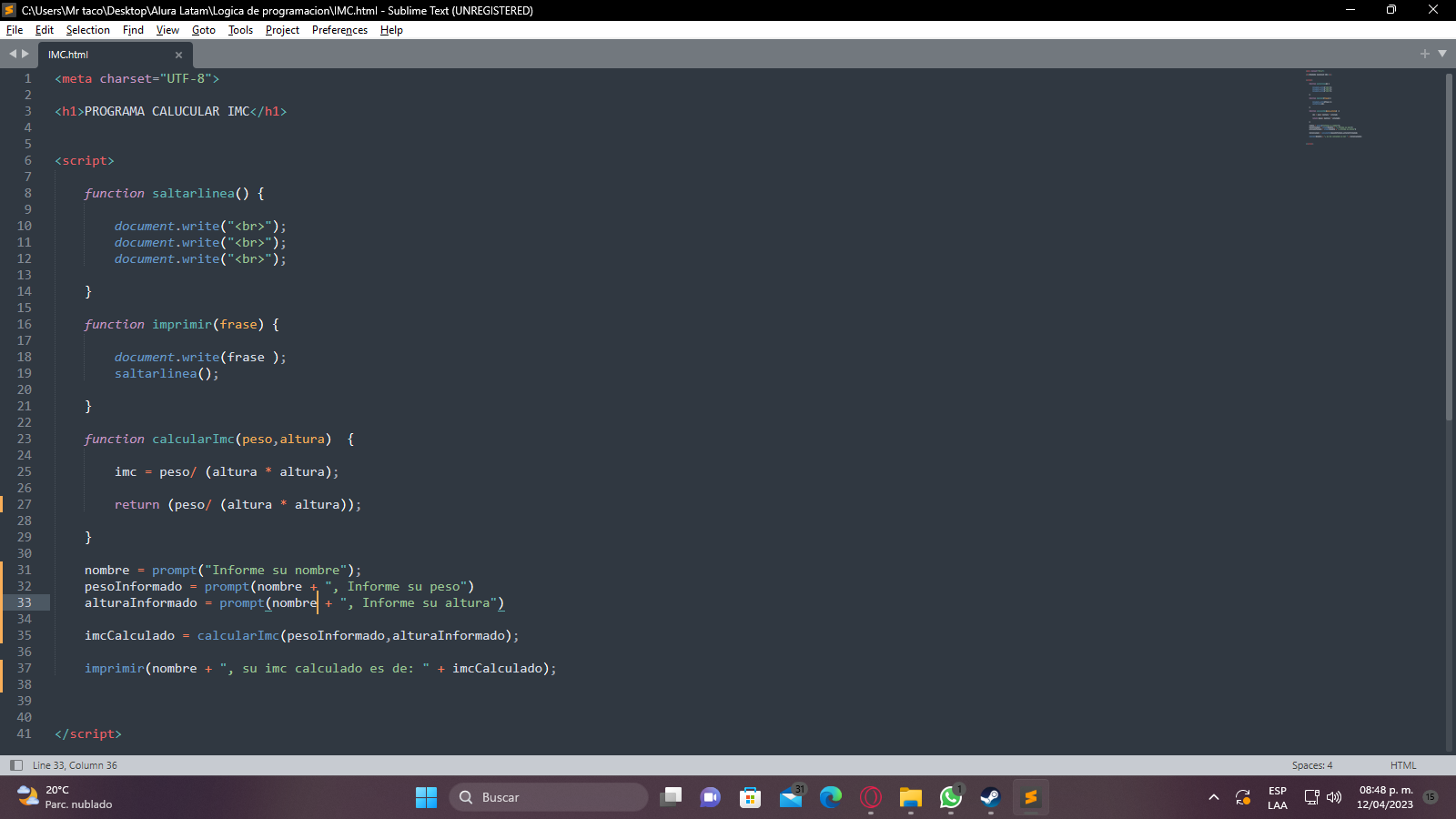Open the weather widget 20°C
Image resolution: width=1456 pixels, height=819 pixels.
64,797
